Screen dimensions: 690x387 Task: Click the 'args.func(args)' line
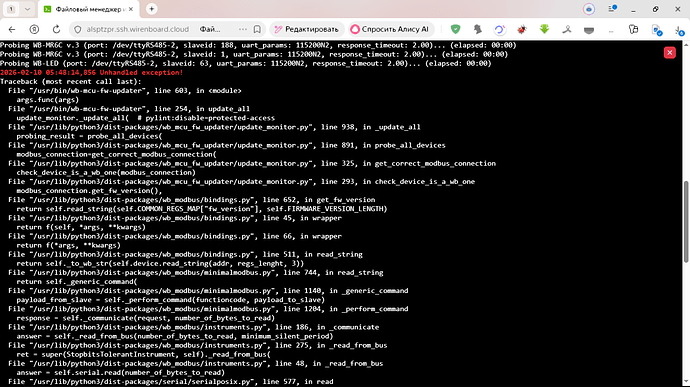tap(48, 100)
